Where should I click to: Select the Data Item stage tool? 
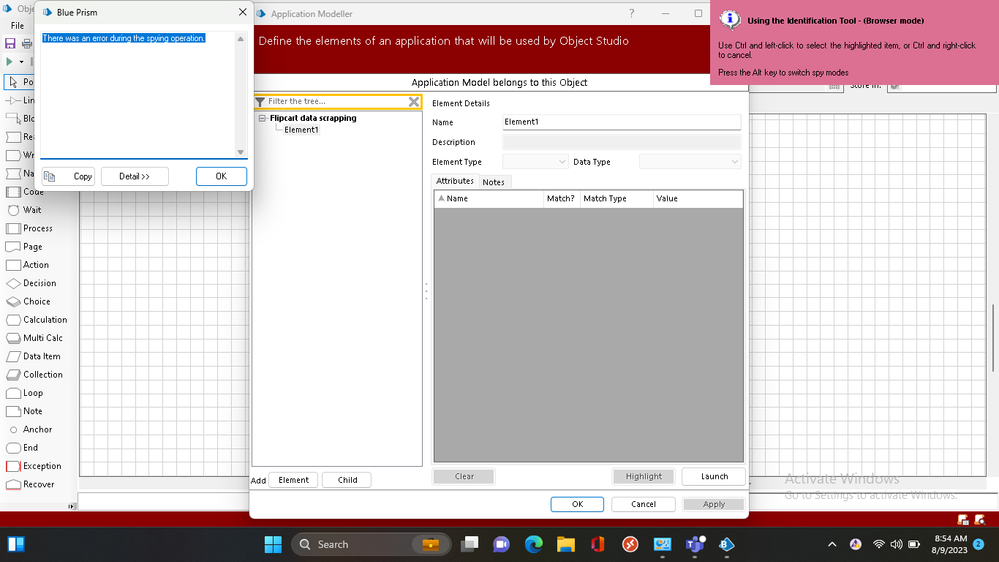click(41, 356)
